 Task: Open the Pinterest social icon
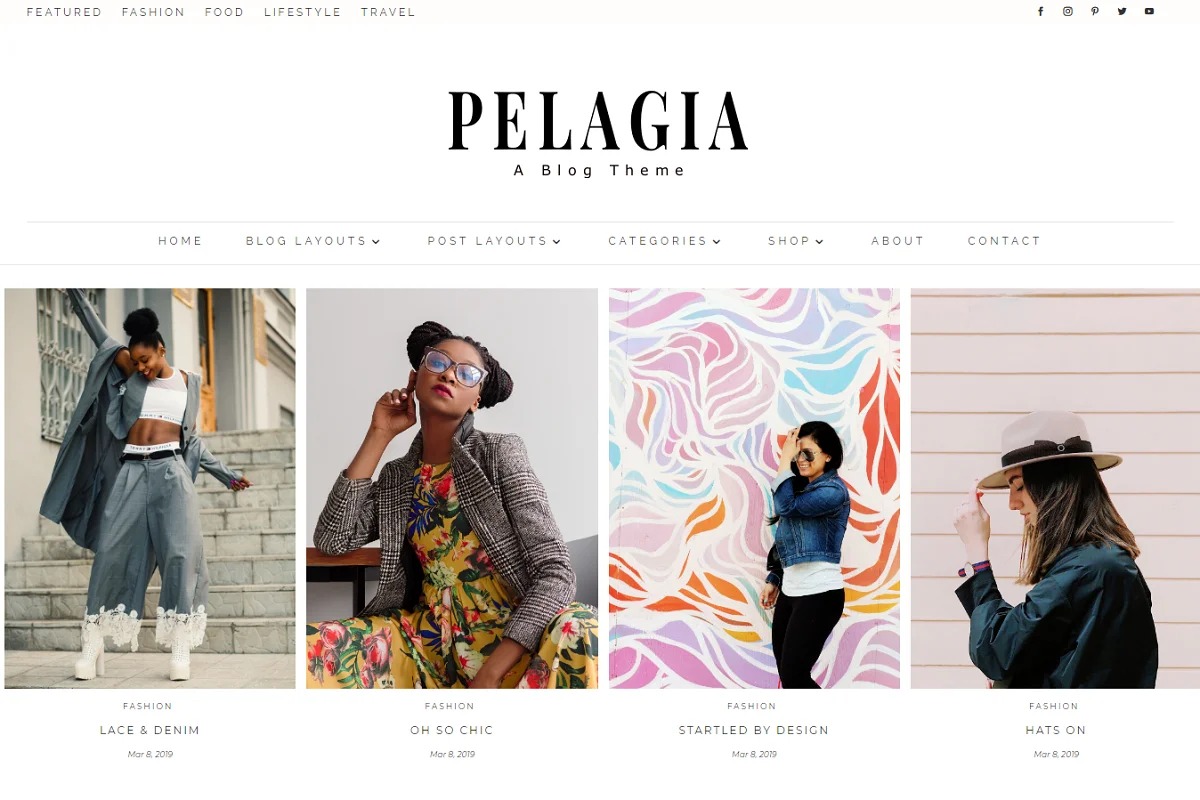click(1095, 12)
